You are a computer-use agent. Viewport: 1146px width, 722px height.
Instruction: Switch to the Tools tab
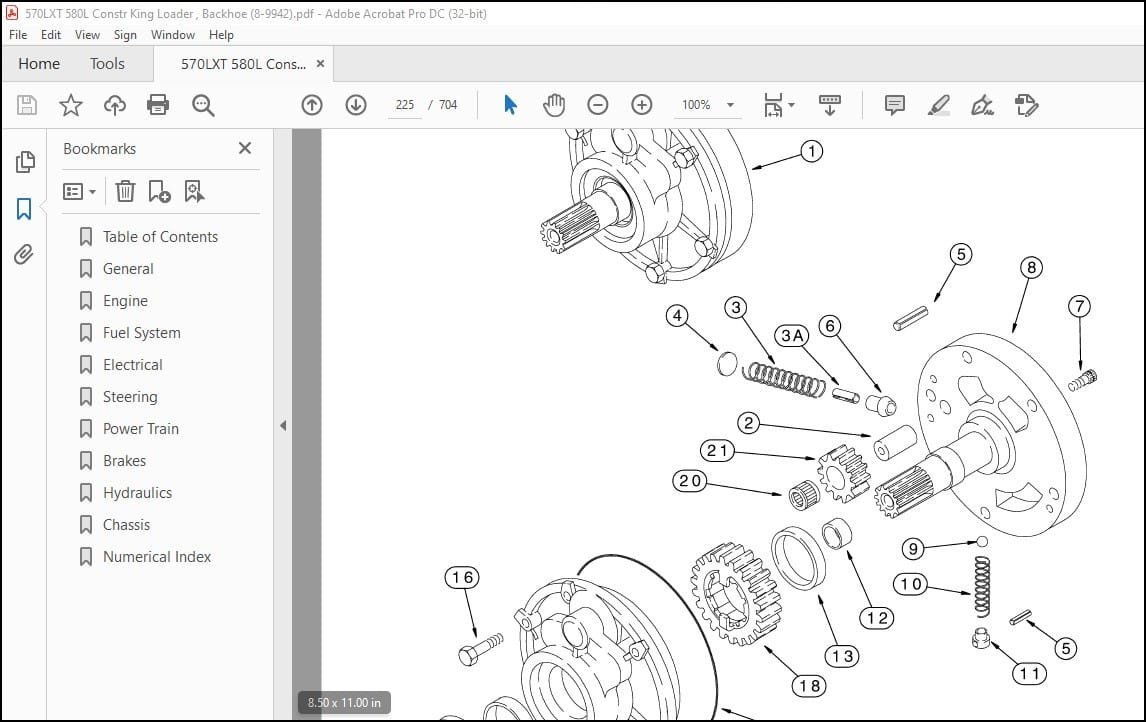click(x=107, y=64)
